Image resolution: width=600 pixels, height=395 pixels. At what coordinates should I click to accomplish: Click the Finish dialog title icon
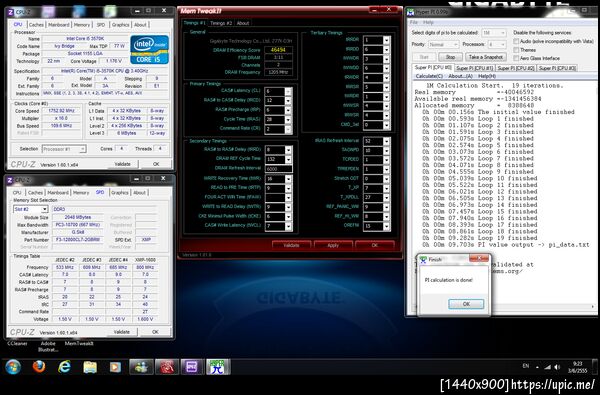click(x=423, y=260)
